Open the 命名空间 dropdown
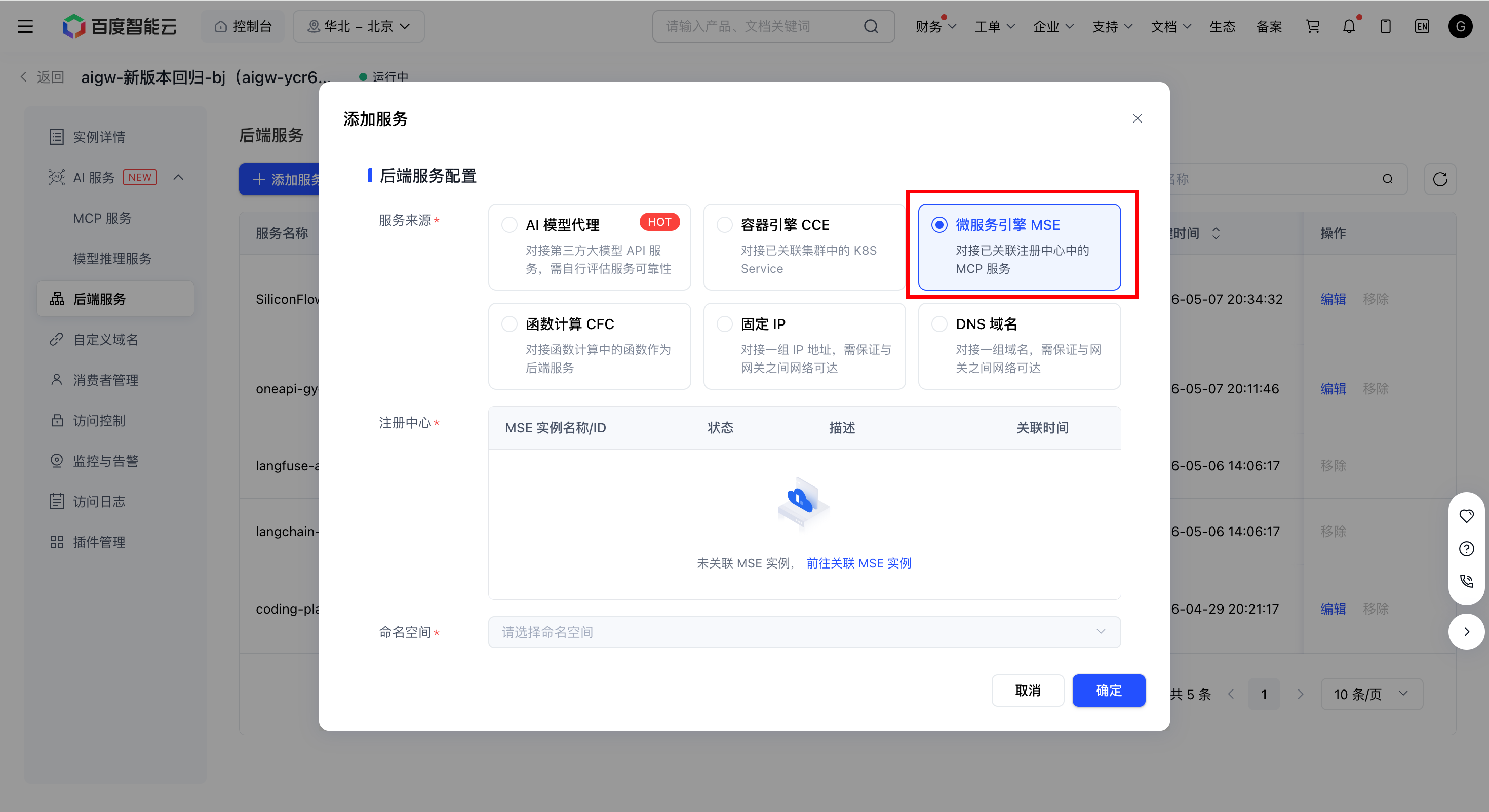The image size is (1489, 812). pyautogui.click(x=804, y=632)
